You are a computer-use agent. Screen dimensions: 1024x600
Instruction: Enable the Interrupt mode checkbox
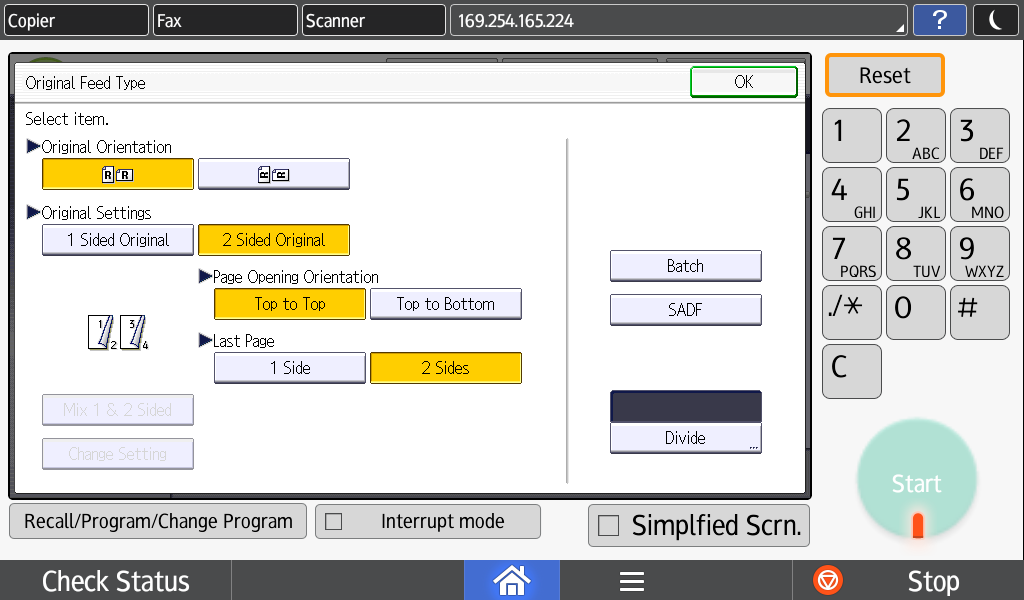coord(335,522)
